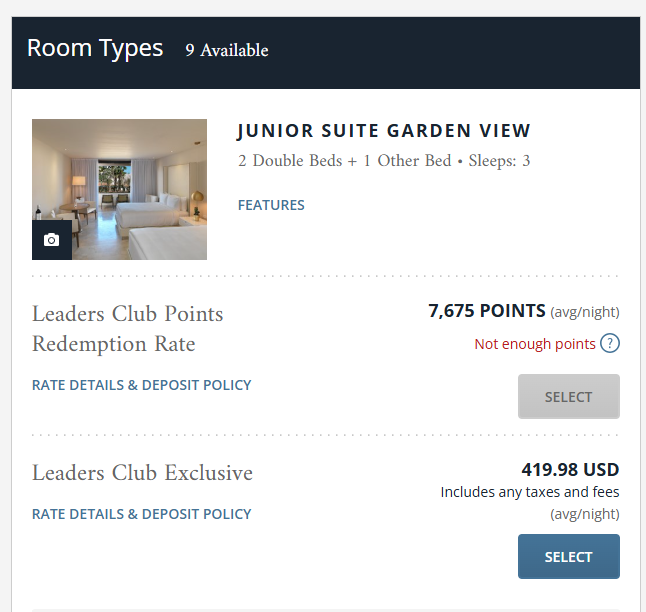Click the Leaders Club Exclusive heading
Viewport: 646px width, 612px height.
coord(143,473)
